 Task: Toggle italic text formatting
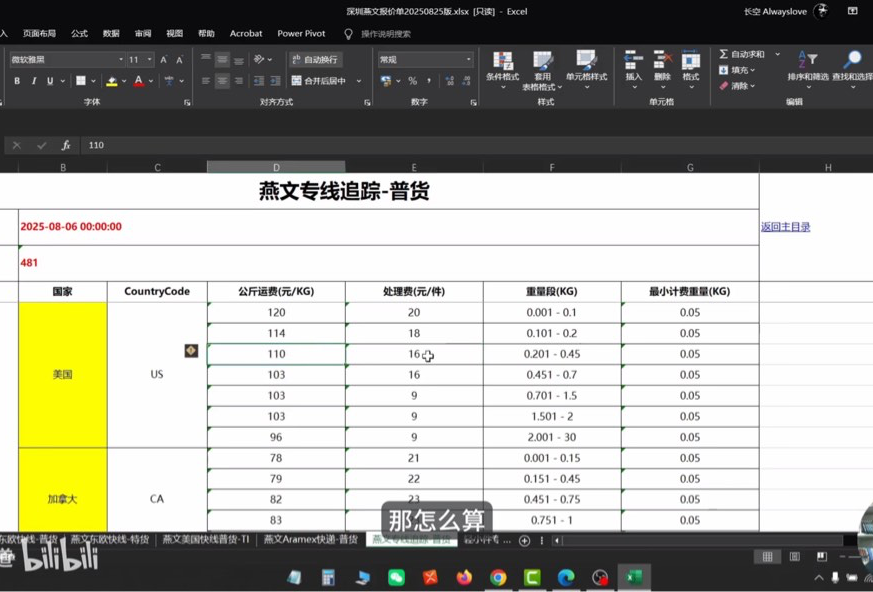point(34,81)
